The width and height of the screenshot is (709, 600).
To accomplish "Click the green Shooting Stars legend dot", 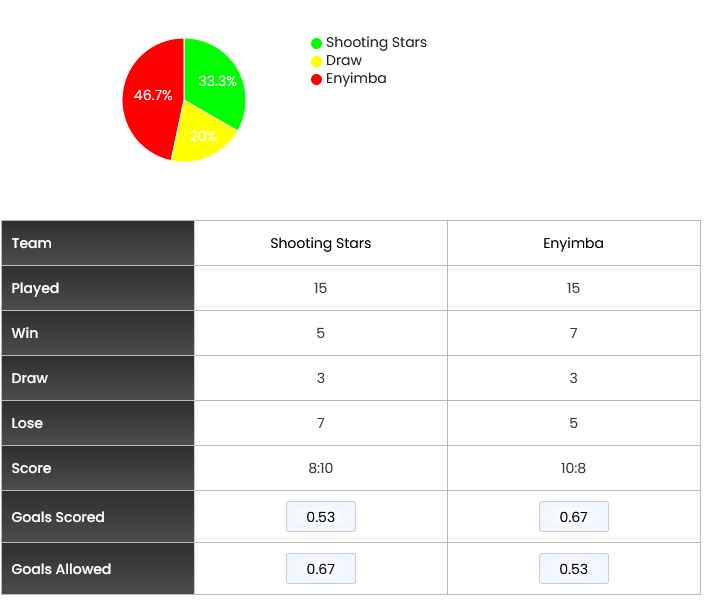I will (316, 43).
